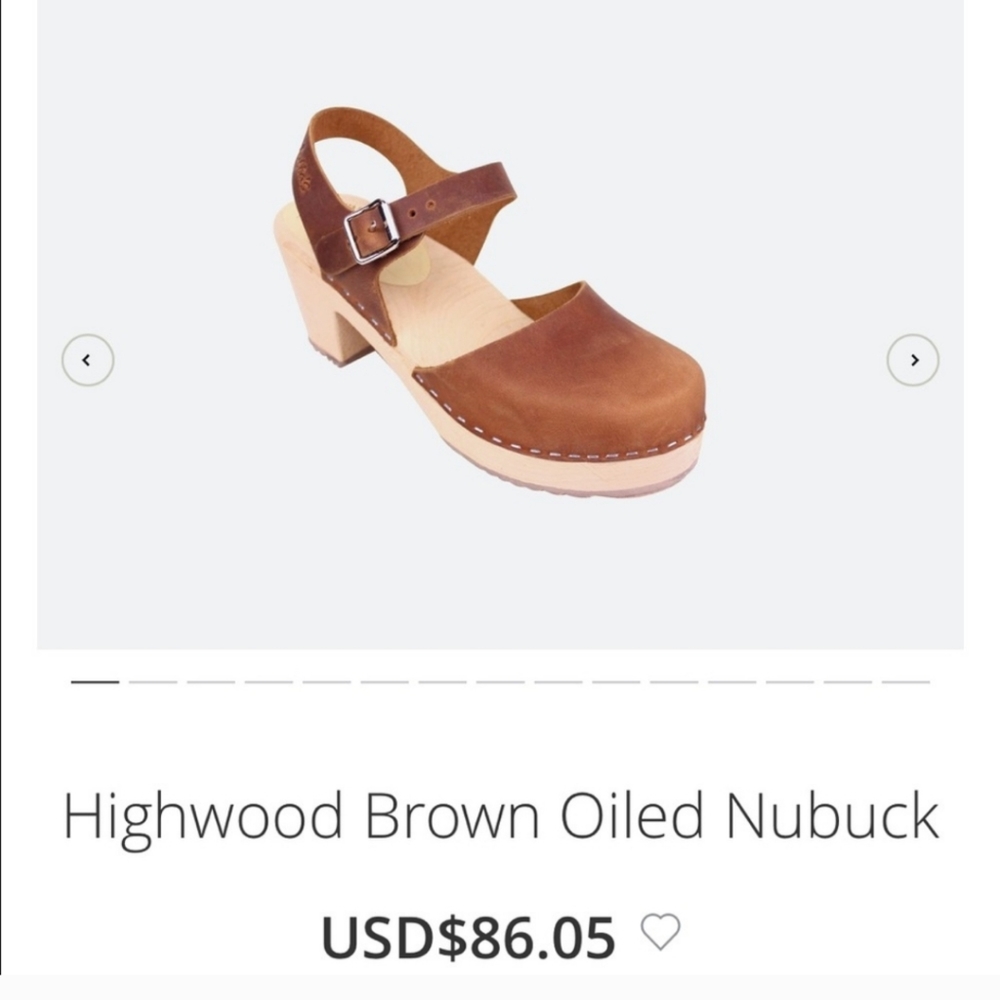The width and height of the screenshot is (1000, 1000).
Task: Jump to the seventh carousel slide indicator
Action: [x=443, y=682]
